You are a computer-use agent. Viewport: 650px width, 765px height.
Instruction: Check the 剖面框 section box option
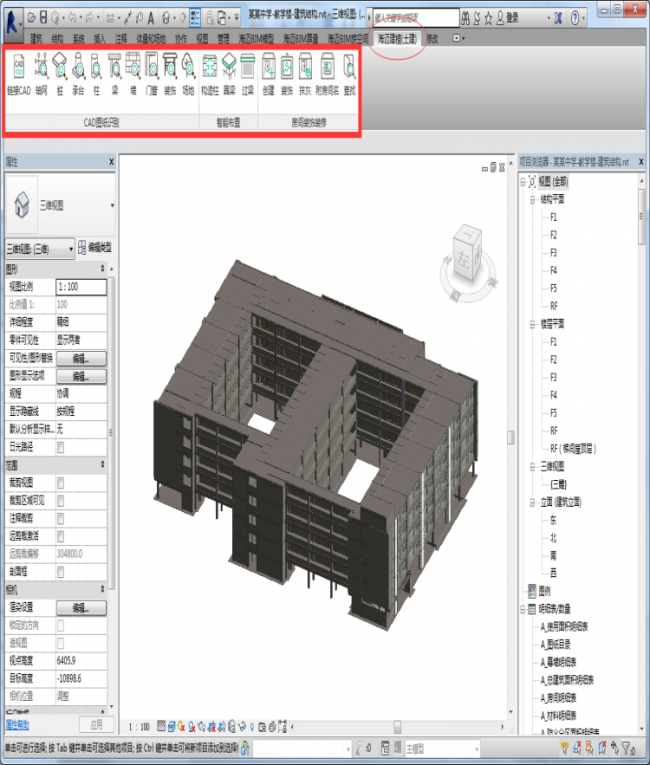click(x=62, y=572)
